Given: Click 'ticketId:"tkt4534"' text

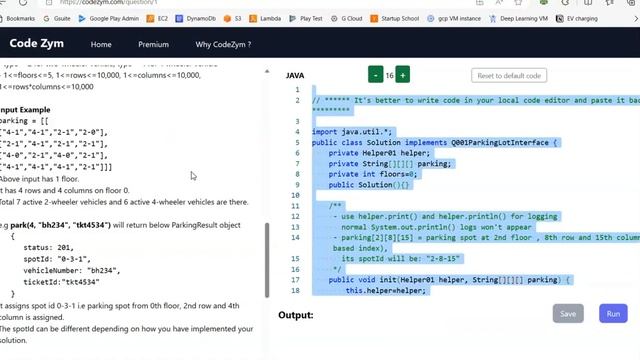Looking at the screenshot, I should click(61, 282).
